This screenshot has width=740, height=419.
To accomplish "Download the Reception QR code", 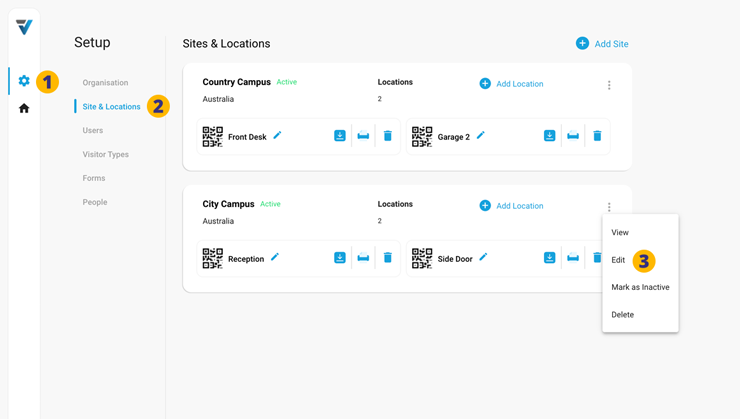I will click(x=340, y=258).
